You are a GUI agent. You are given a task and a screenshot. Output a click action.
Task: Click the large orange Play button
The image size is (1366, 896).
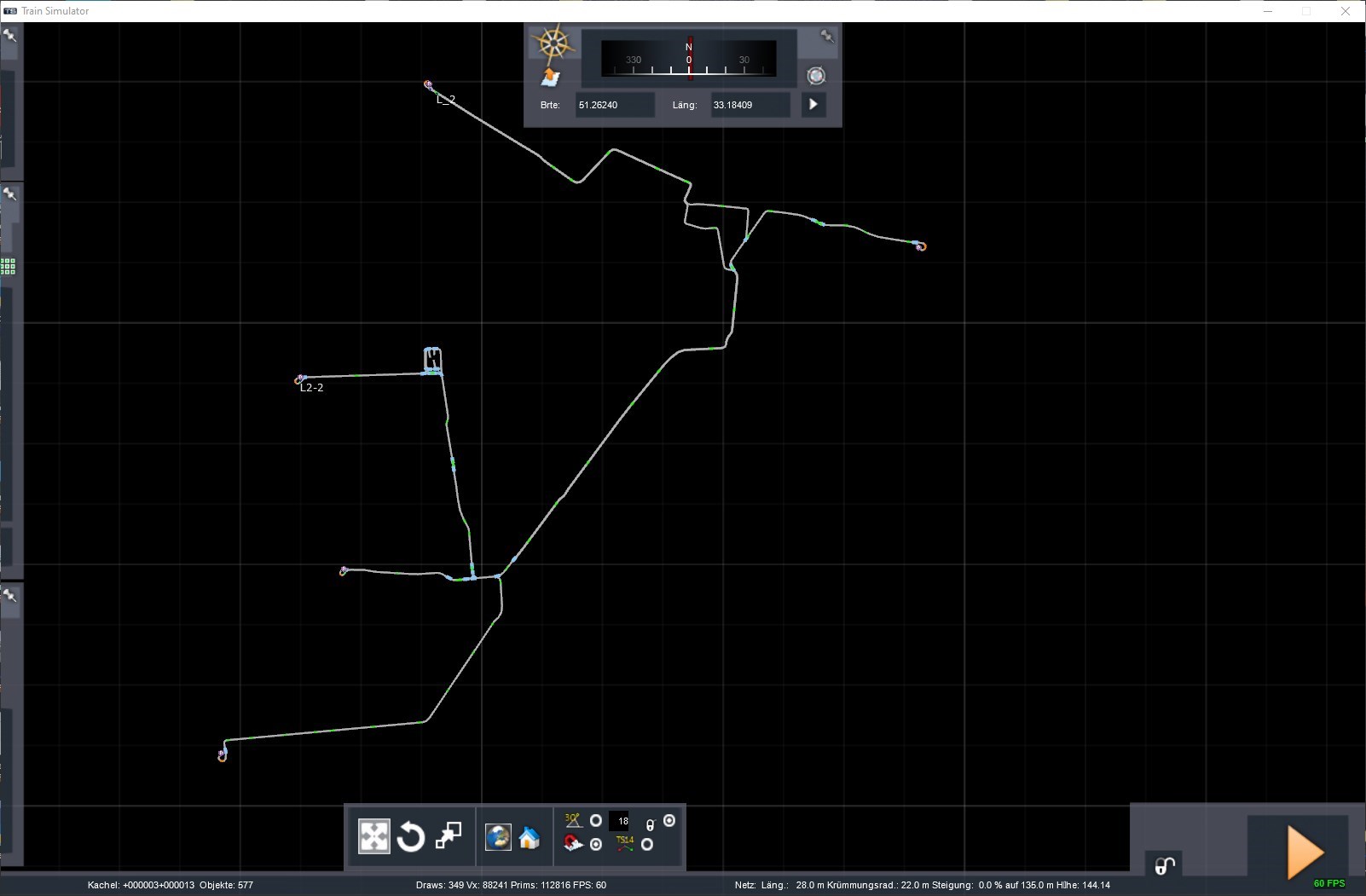click(x=1304, y=851)
